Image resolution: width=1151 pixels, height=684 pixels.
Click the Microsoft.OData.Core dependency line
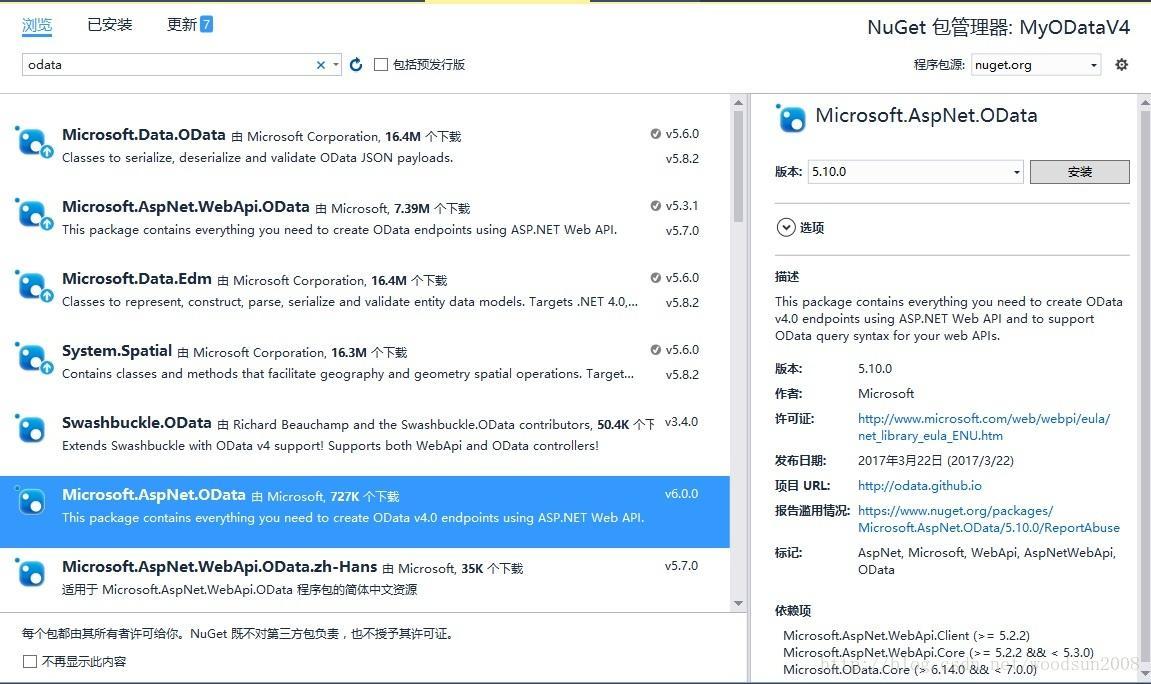click(x=909, y=669)
